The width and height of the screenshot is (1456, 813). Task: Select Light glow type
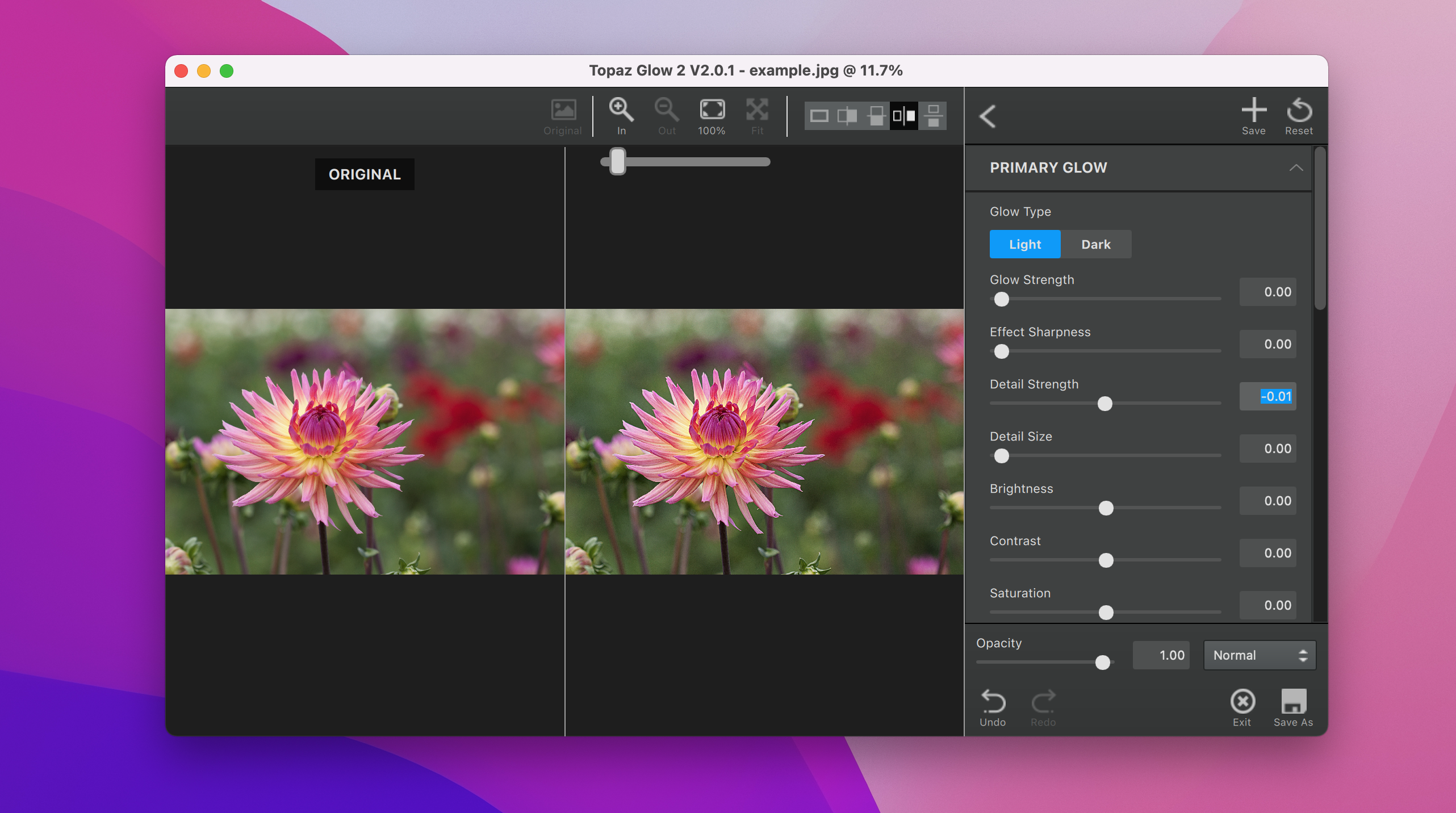click(1024, 244)
